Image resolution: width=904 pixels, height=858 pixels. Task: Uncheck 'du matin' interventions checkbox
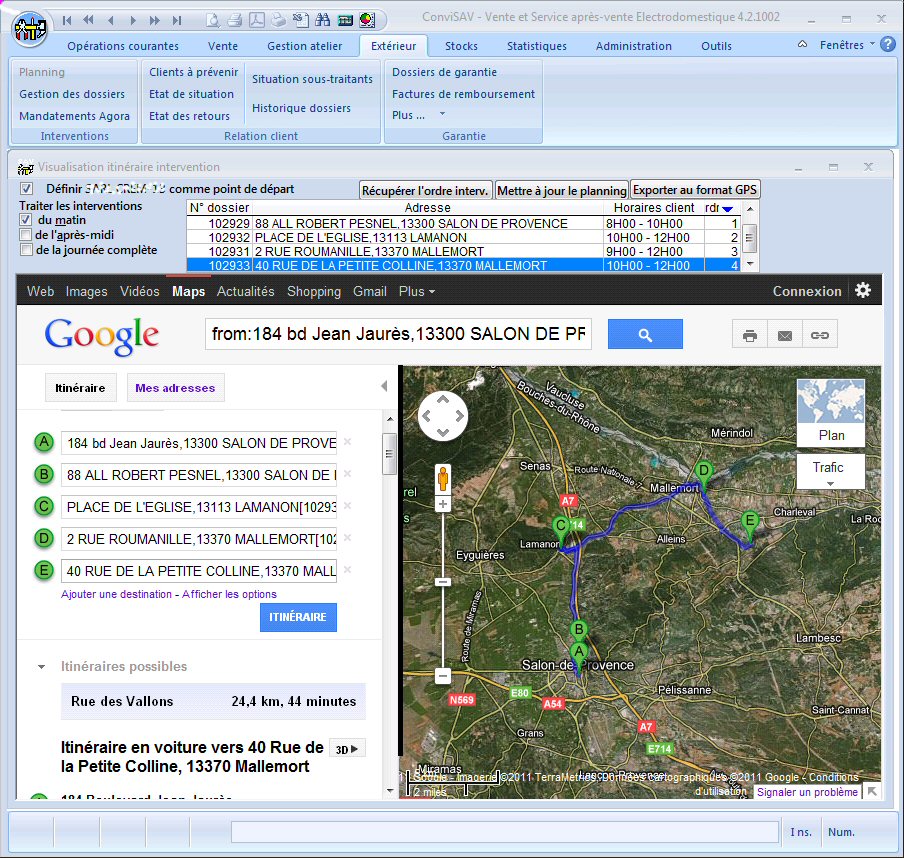[x=25, y=220]
